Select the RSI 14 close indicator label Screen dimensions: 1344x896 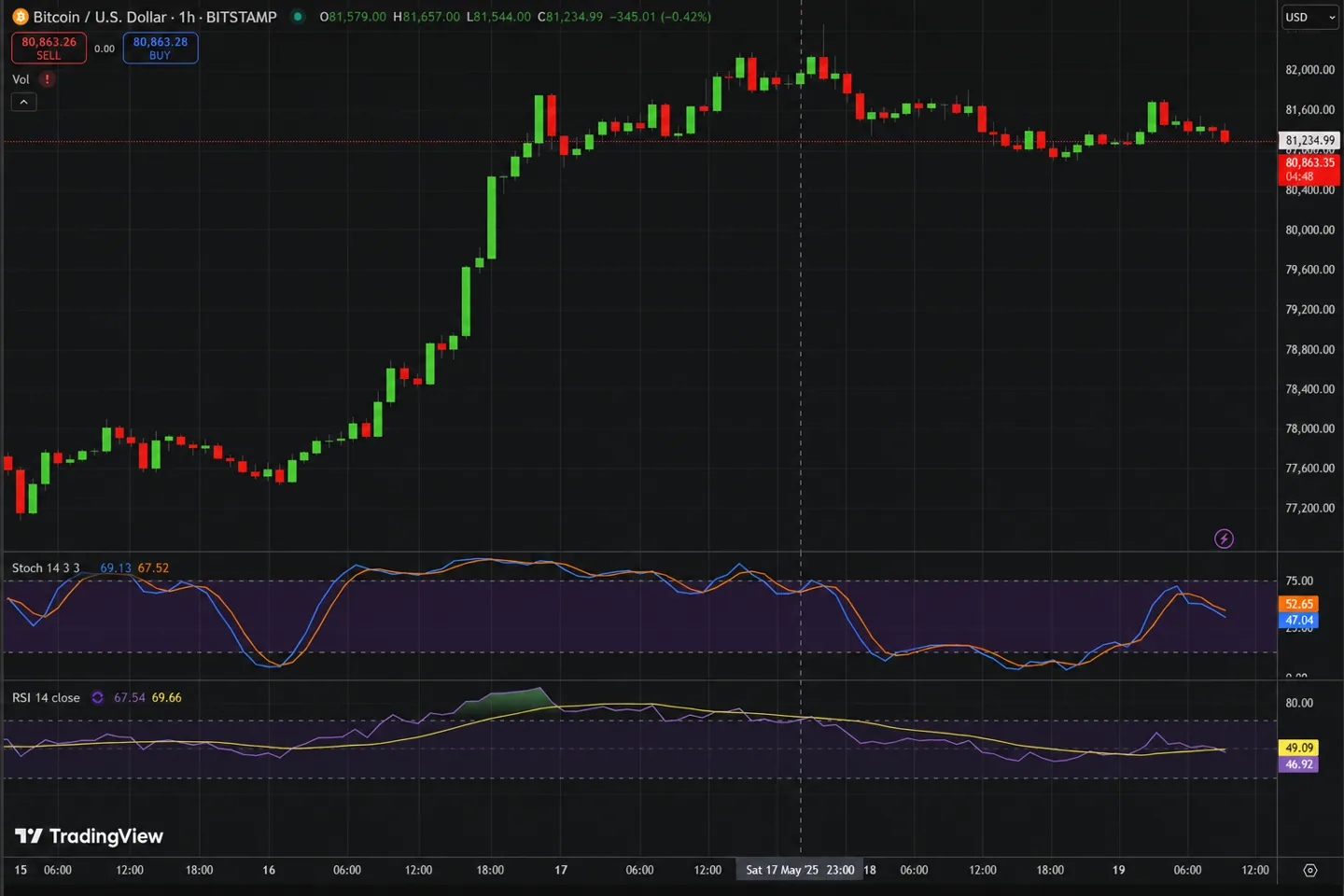pos(46,697)
